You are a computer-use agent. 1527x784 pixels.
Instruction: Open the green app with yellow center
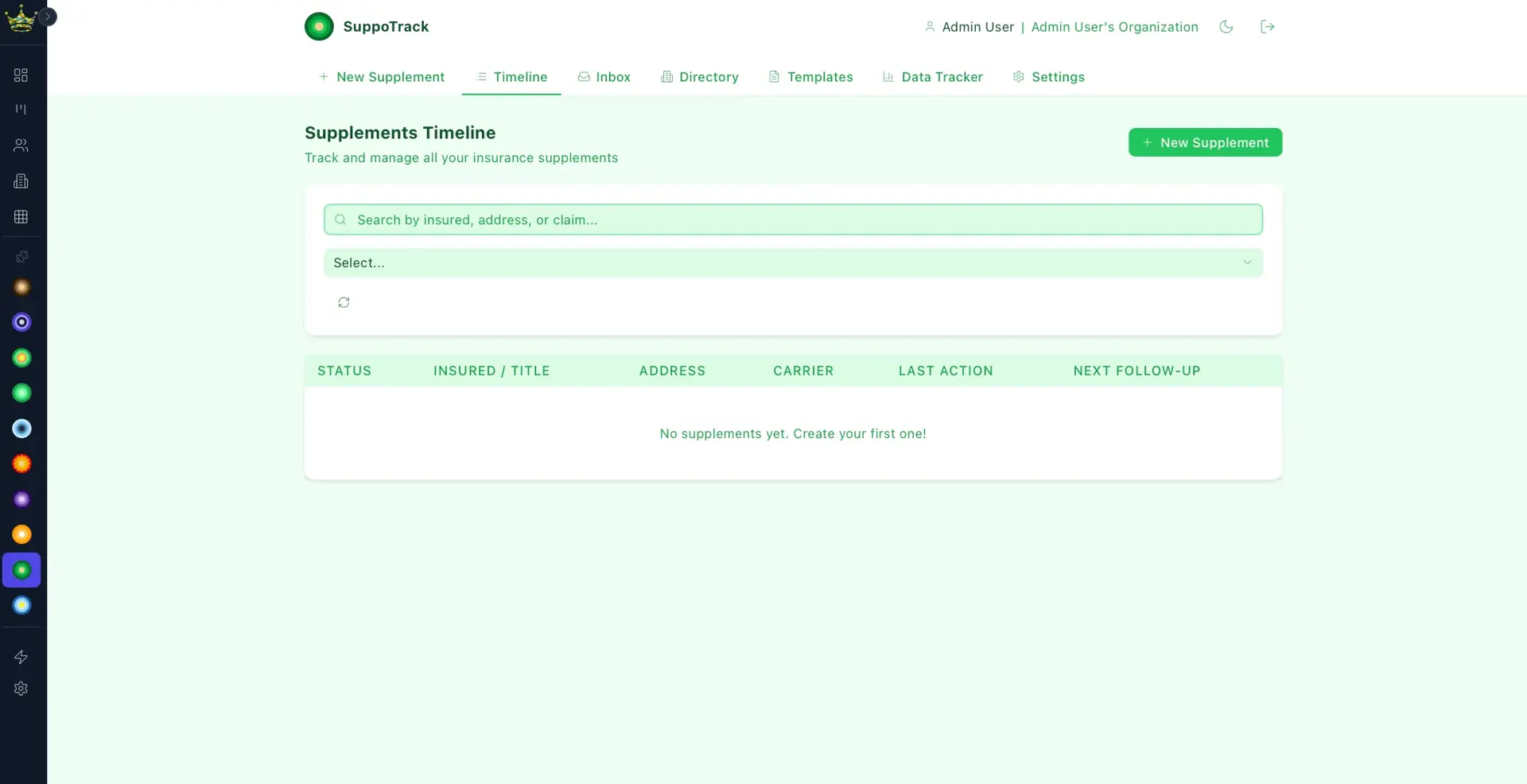[x=21, y=358]
